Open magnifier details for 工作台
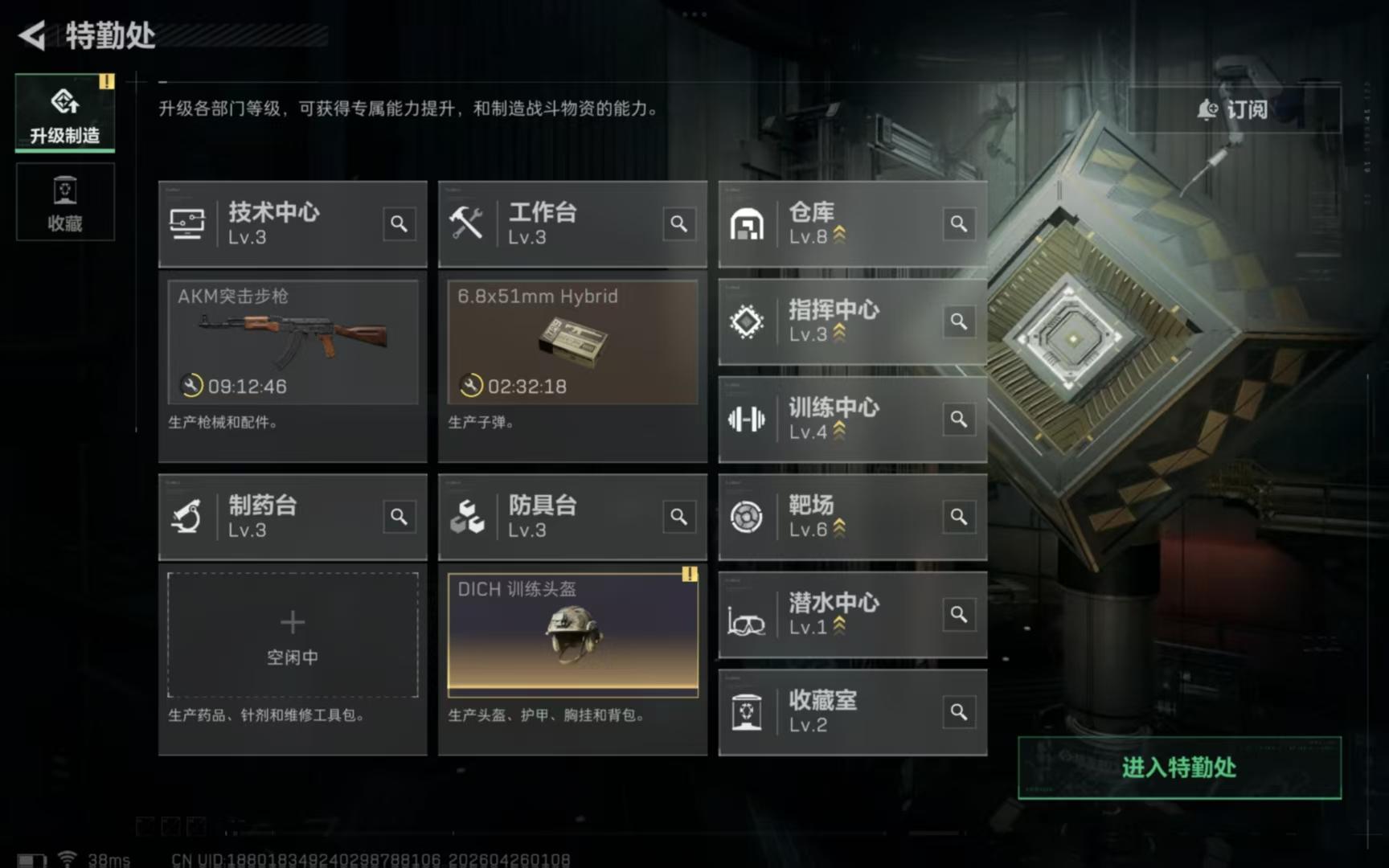Screen dimensions: 1389x868 678,223
